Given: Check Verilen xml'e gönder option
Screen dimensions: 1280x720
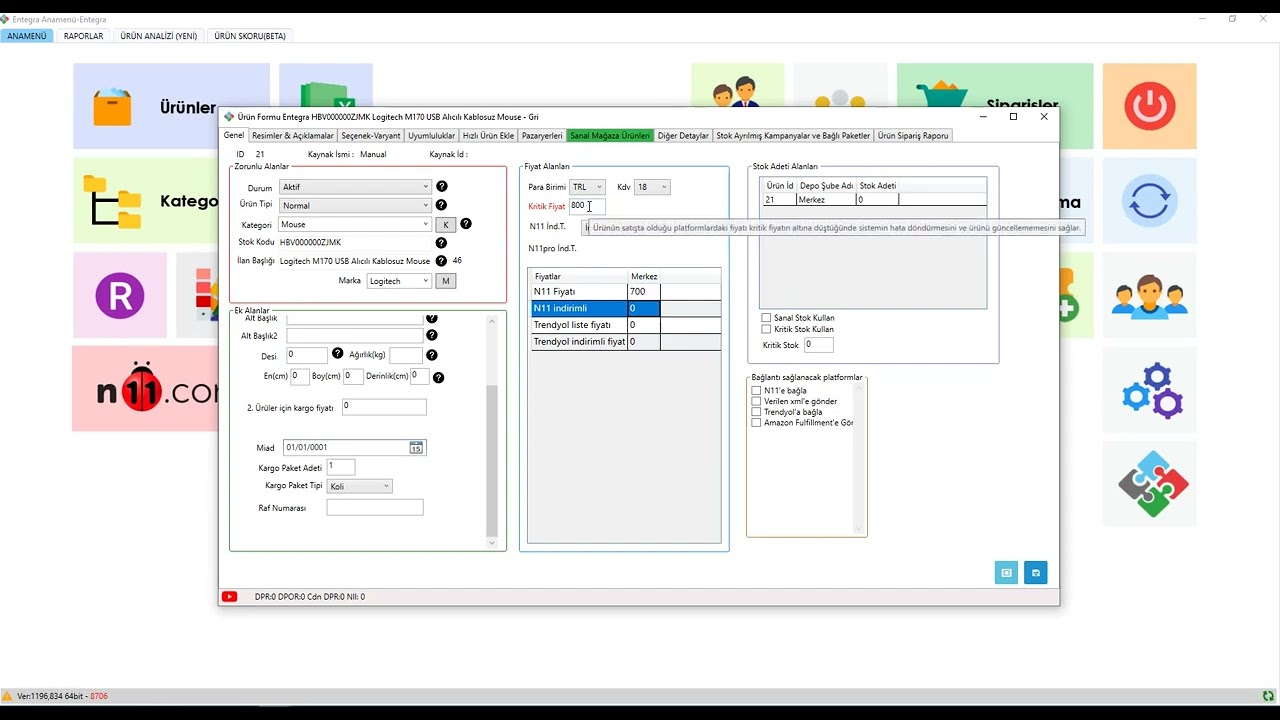Looking at the screenshot, I should coord(757,402).
